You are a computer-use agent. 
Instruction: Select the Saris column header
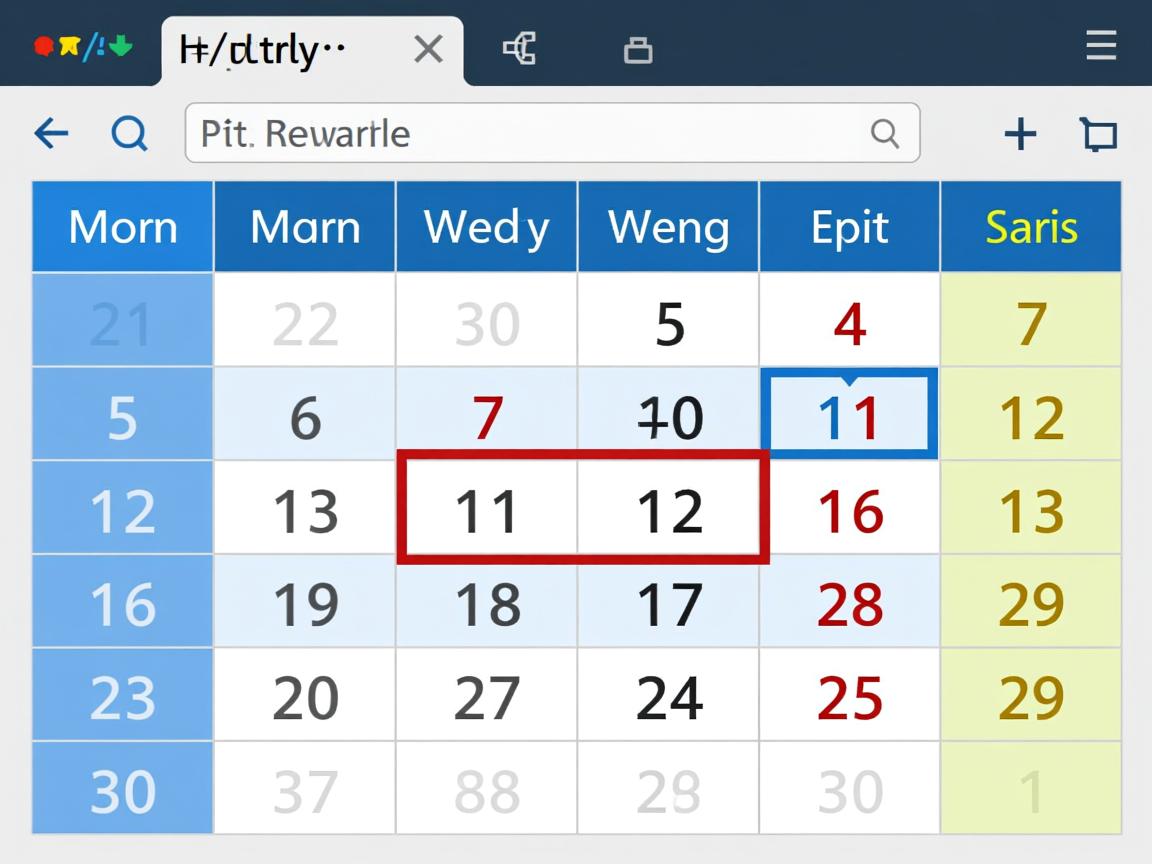click(x=1031, y=226)
